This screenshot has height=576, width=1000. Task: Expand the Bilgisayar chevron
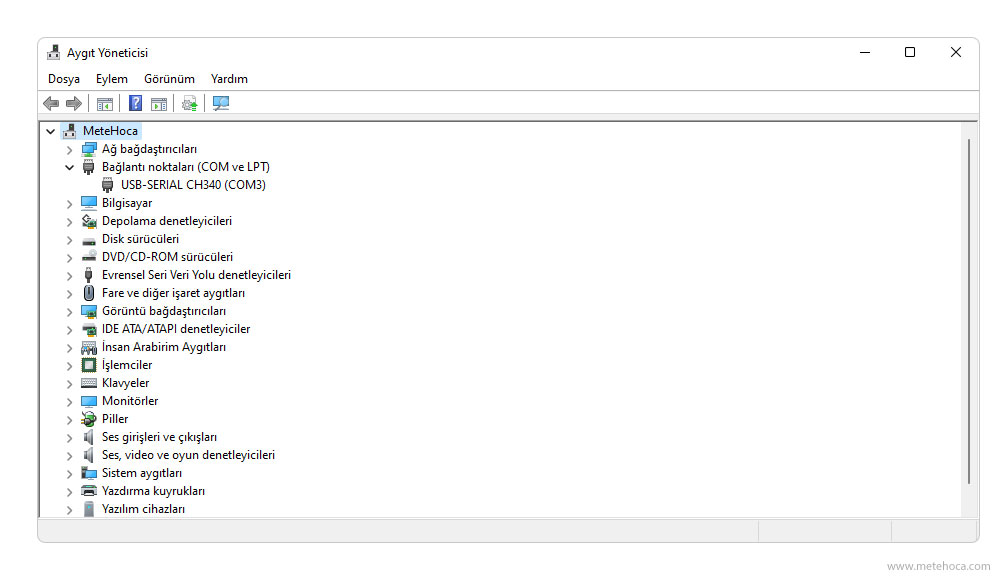point(70,204)
